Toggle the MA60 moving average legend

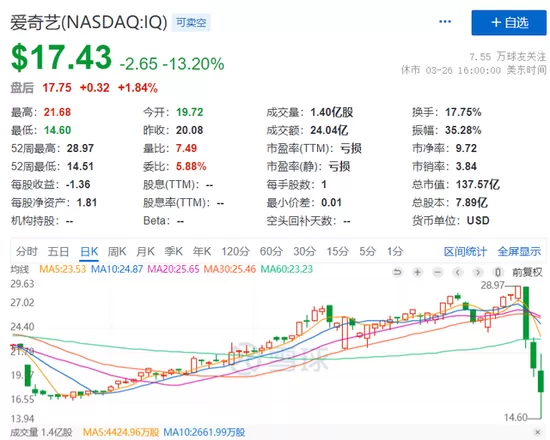coord(287,269)
